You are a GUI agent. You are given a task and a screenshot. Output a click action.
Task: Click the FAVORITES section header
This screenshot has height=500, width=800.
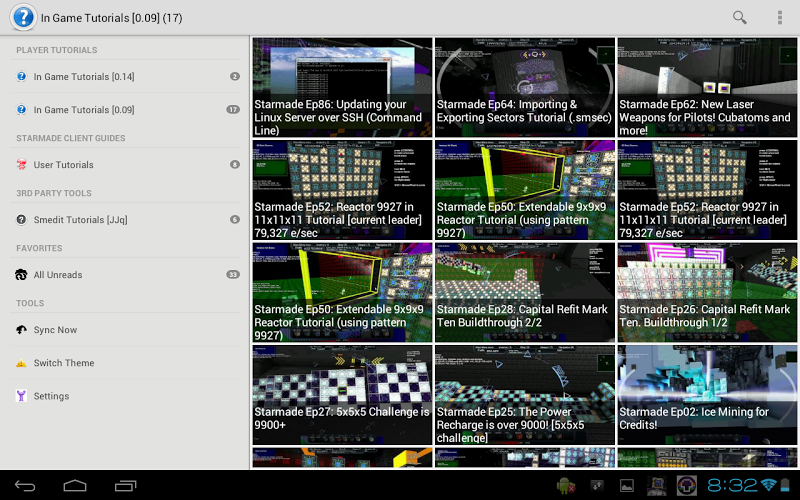point(39,248)
